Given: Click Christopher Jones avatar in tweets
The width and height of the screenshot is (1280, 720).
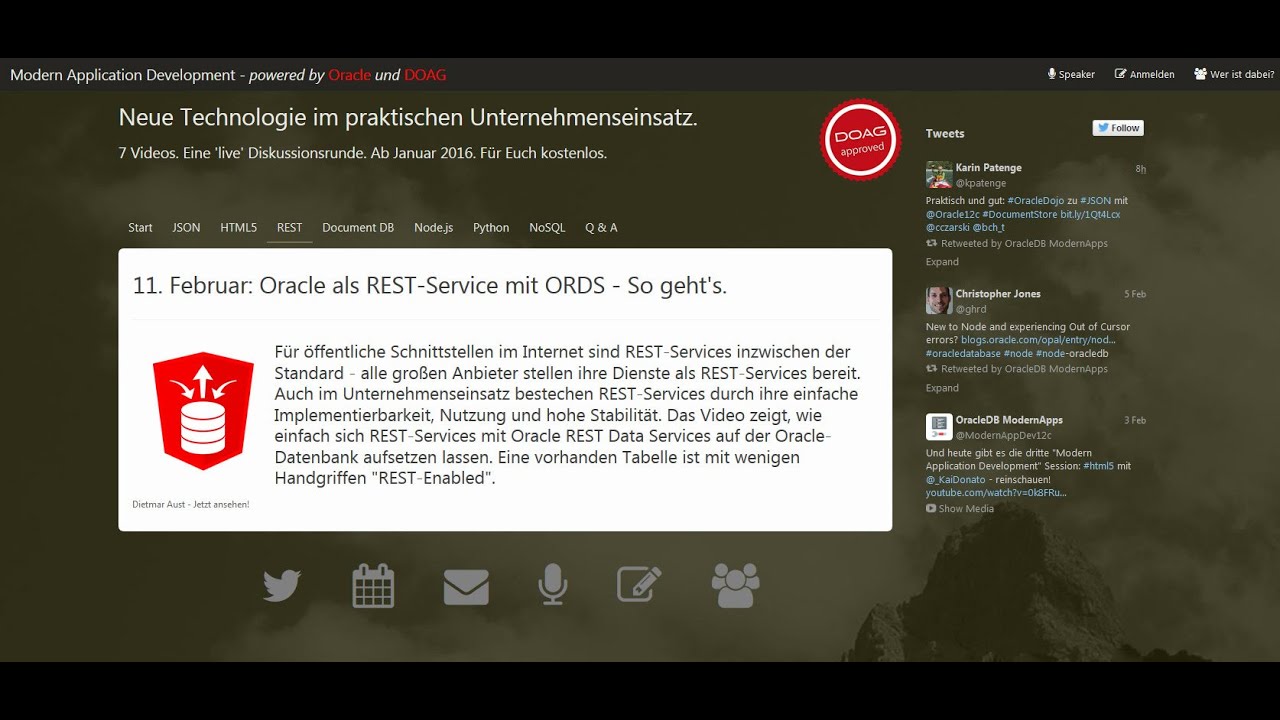Looking at the screenshot, I should 939,300.
